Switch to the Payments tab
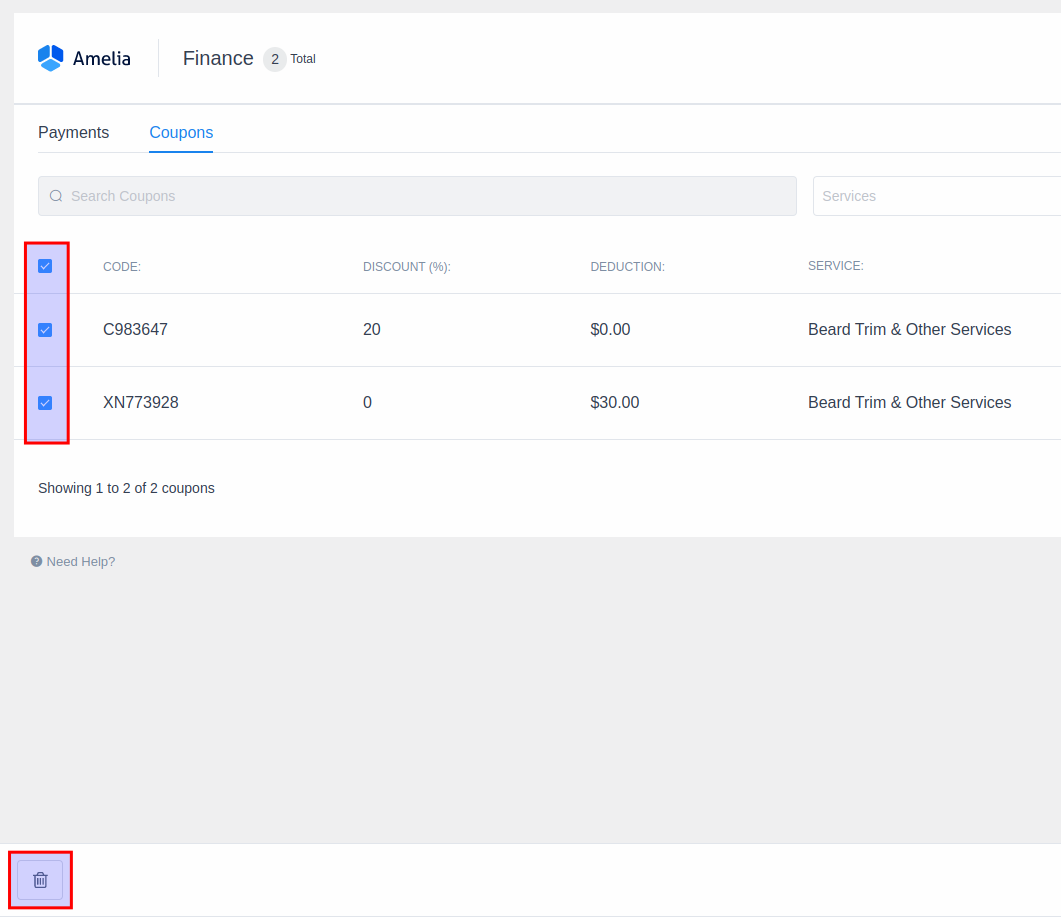The width and height of the screenshot is (1061, 917). click(x=73, y=133)
